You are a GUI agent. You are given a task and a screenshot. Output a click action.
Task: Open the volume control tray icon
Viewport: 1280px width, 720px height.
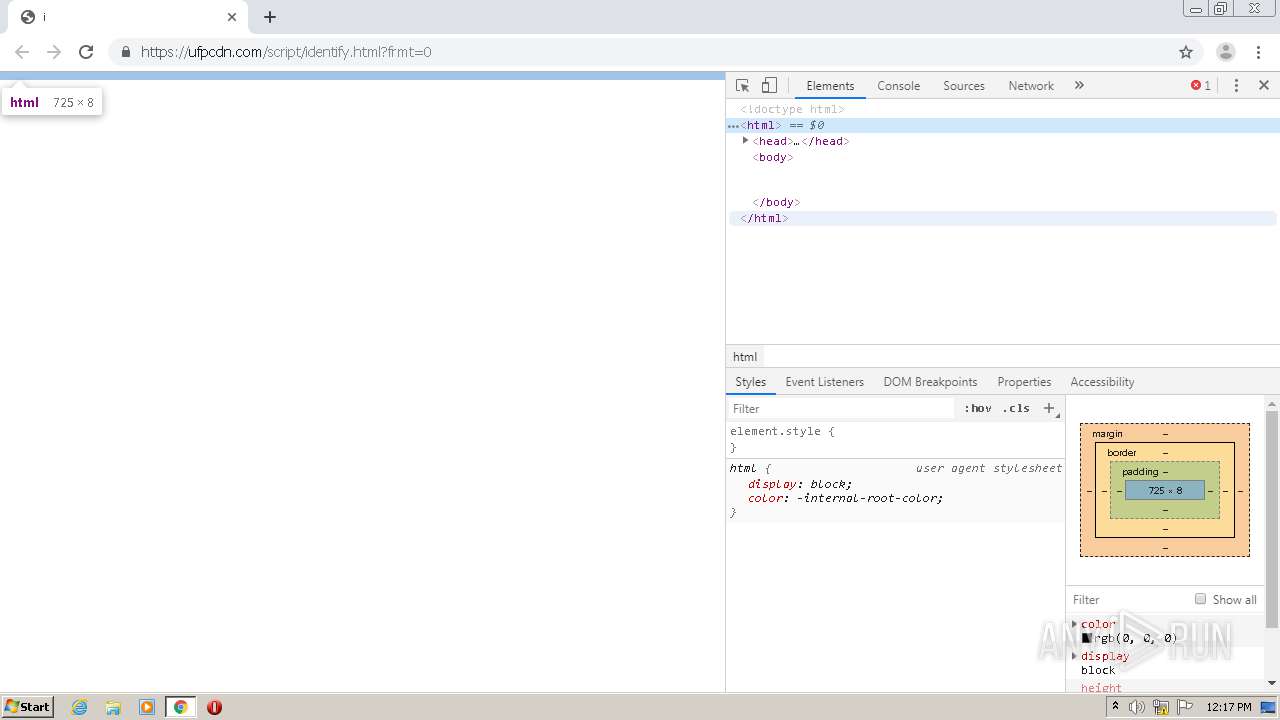tap(1137, 707)
